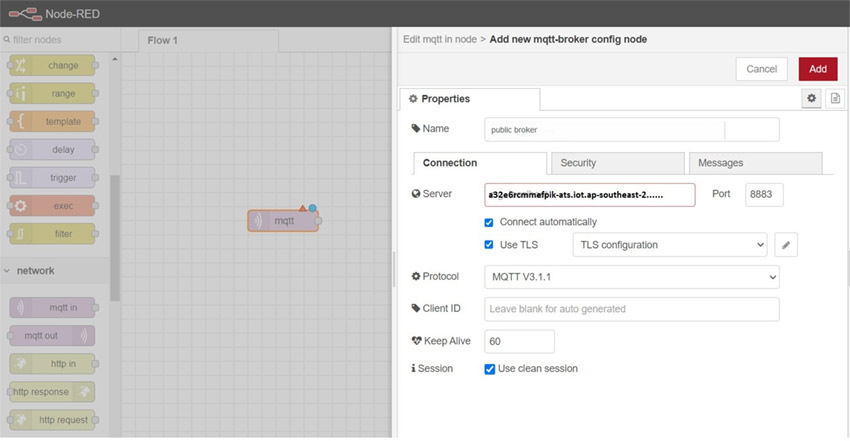Disable the Use TLS checkbox

point(489,245)
